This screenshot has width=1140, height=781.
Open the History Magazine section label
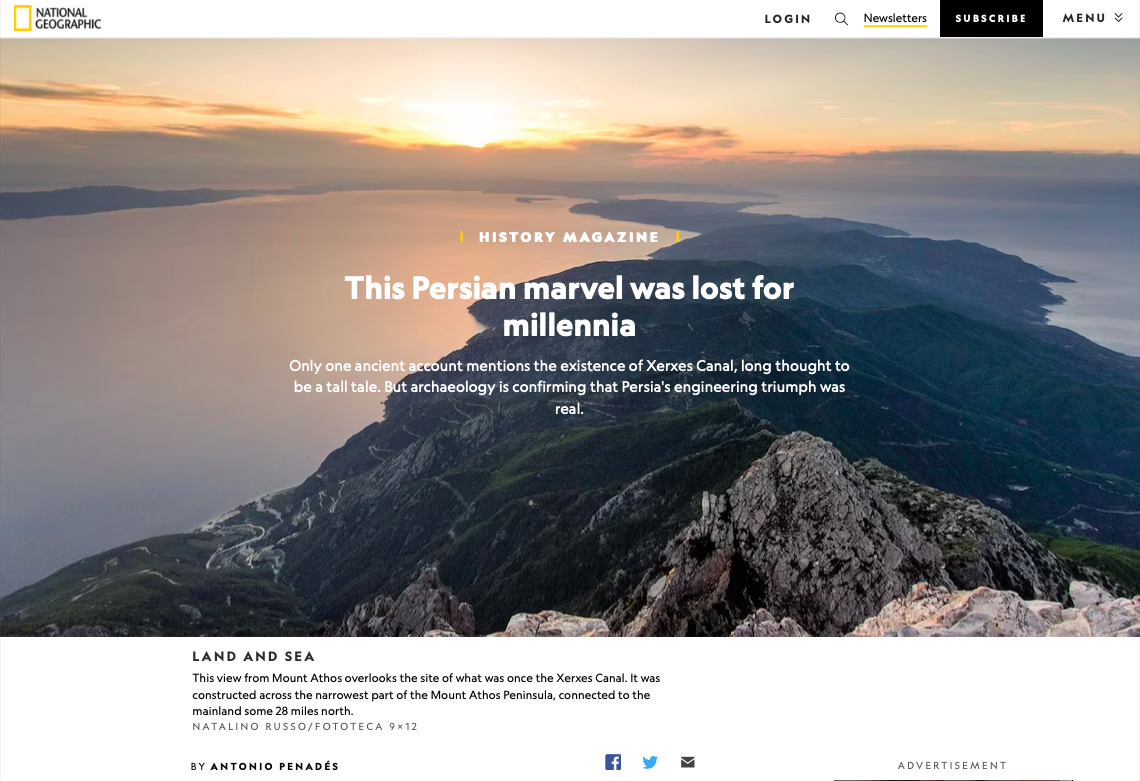pyautogui.click(x=569, y=237)
